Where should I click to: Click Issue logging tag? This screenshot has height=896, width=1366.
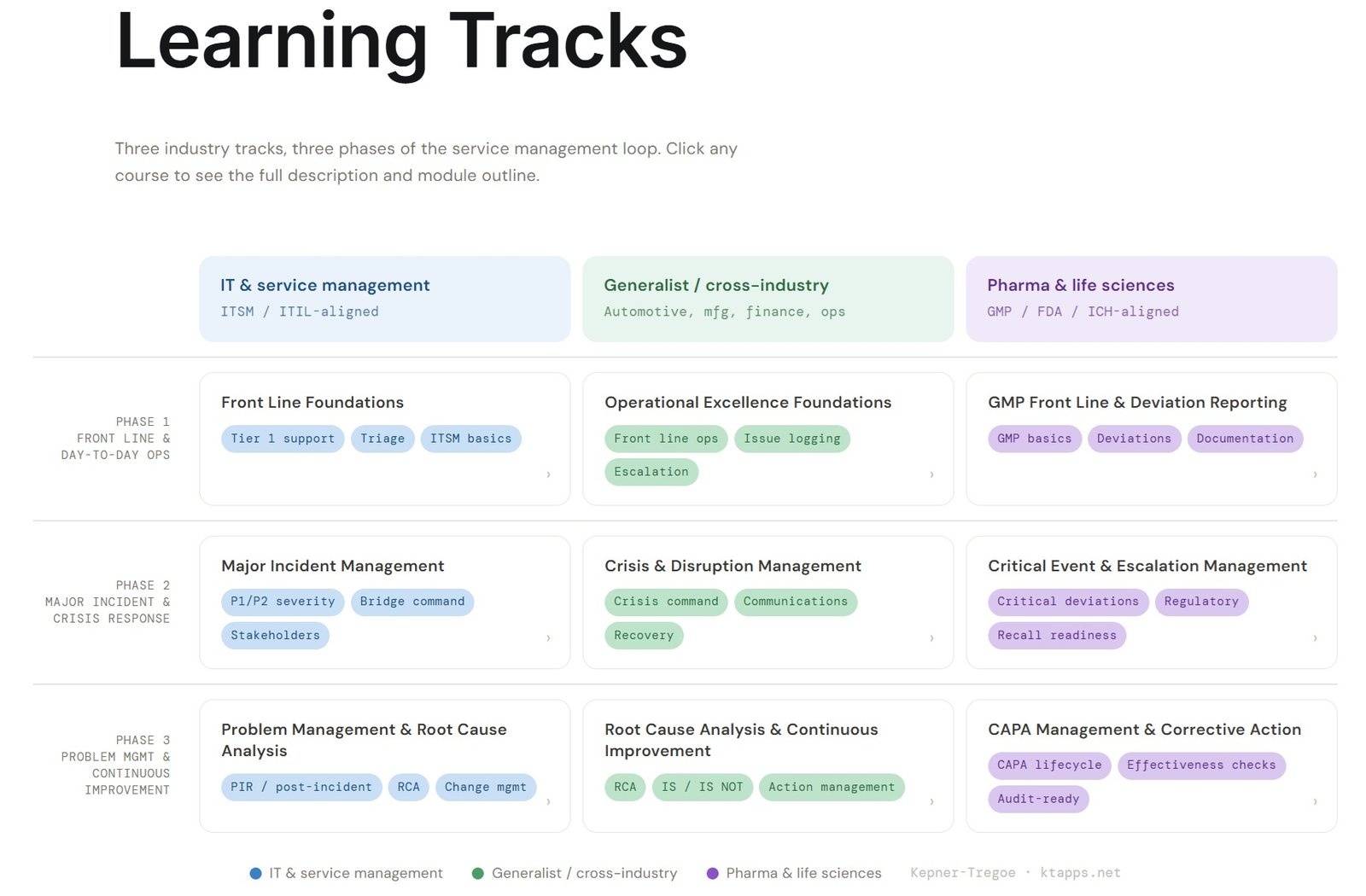[x=792, y=439]
